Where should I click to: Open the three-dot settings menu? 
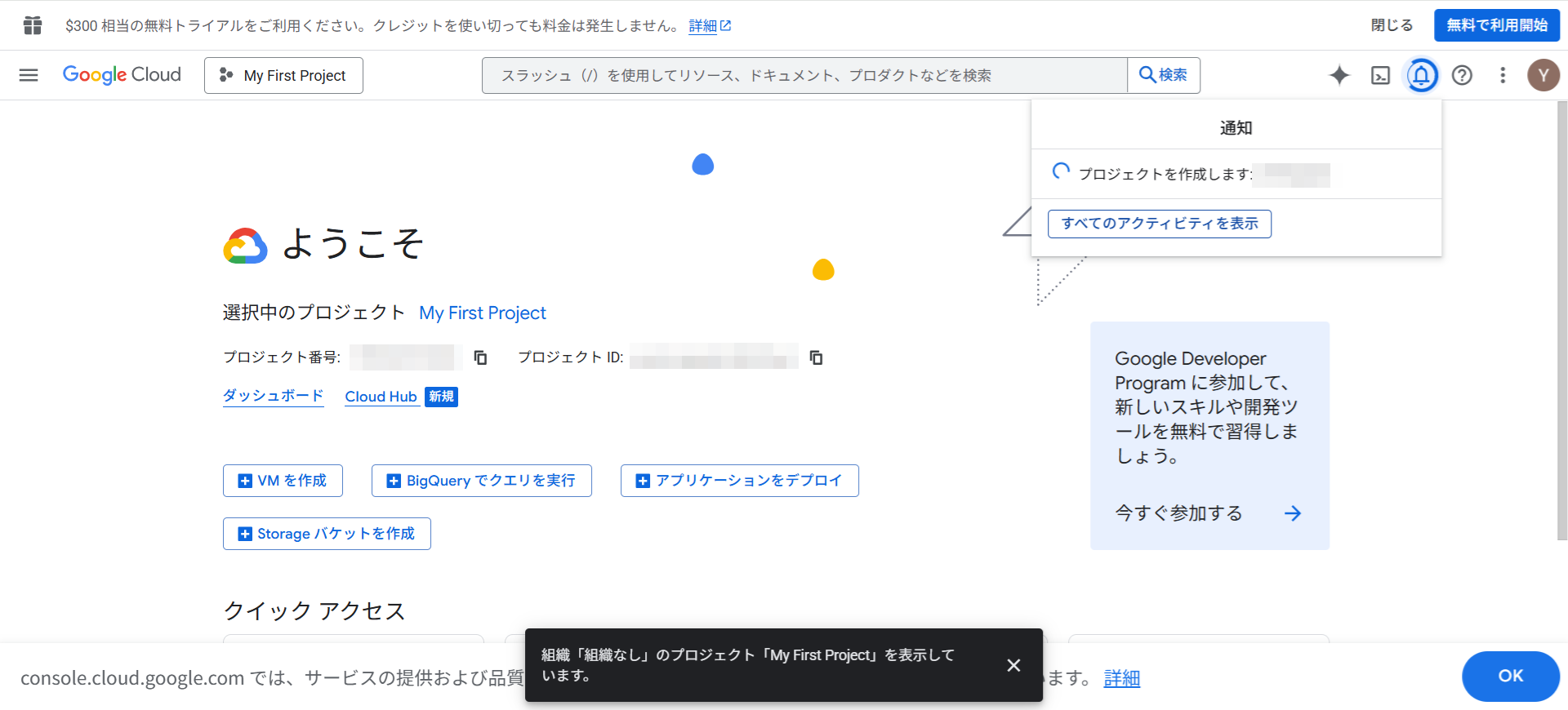coord(1503,75)
